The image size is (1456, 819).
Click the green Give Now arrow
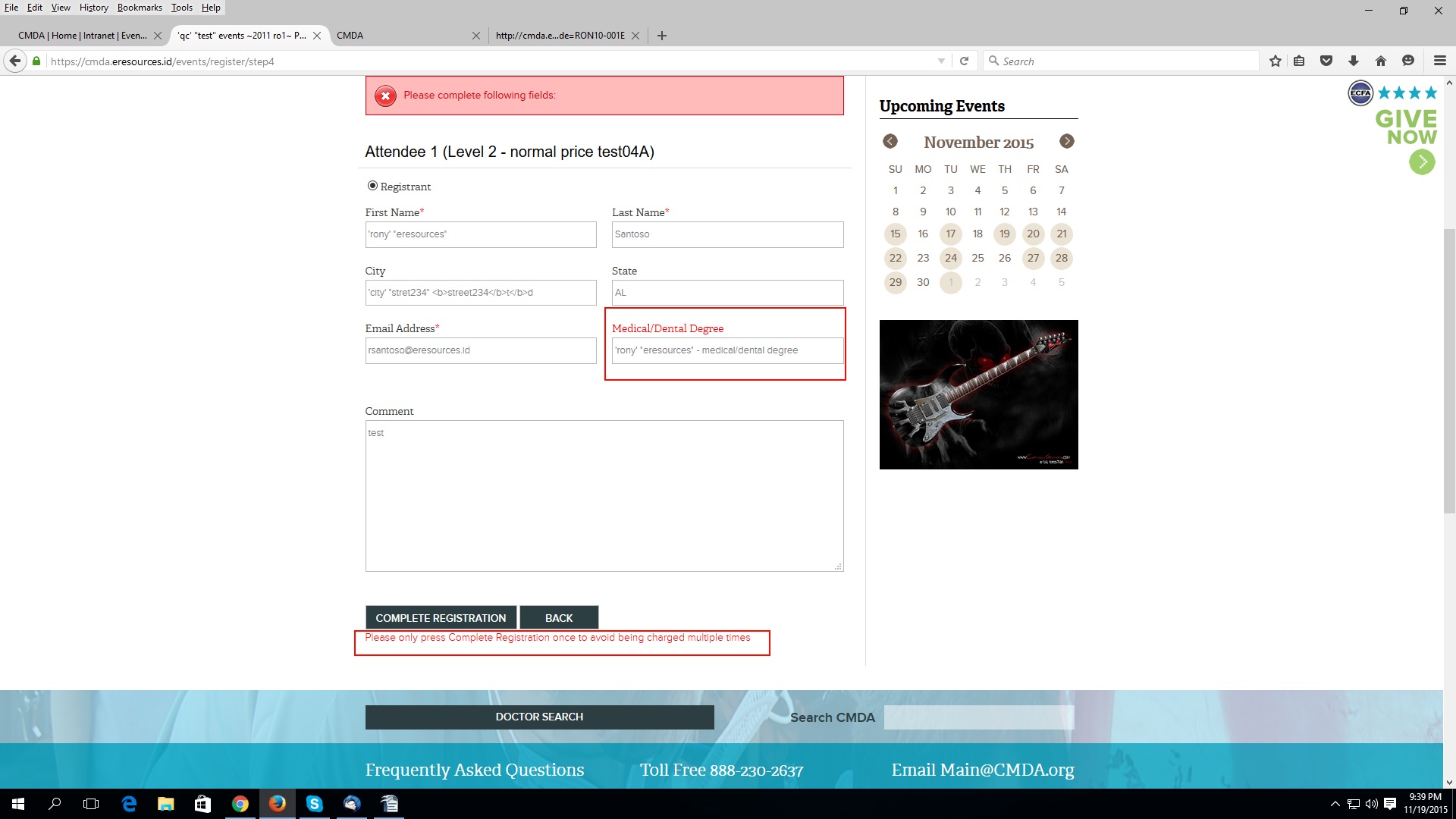1422,162
